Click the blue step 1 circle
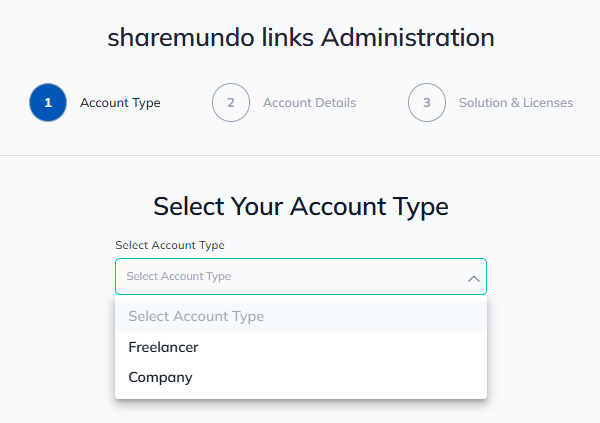The width and height of the screenshot is (600, 423). (48, 103)
